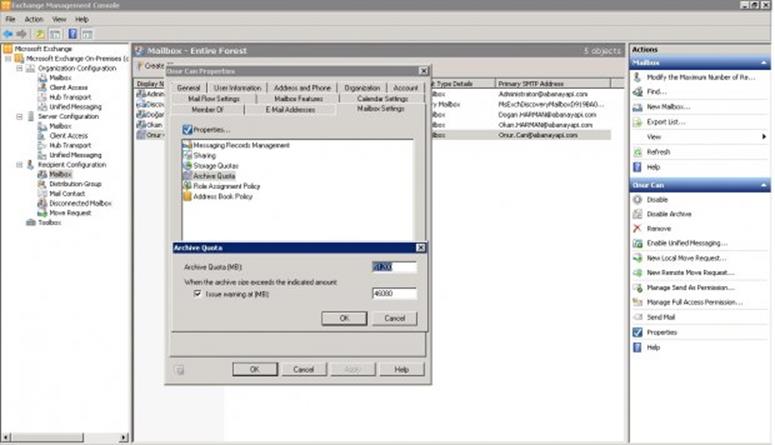The image size is (775, 445).
Task: Switch to the General tab
Action: tap(188, 88)
